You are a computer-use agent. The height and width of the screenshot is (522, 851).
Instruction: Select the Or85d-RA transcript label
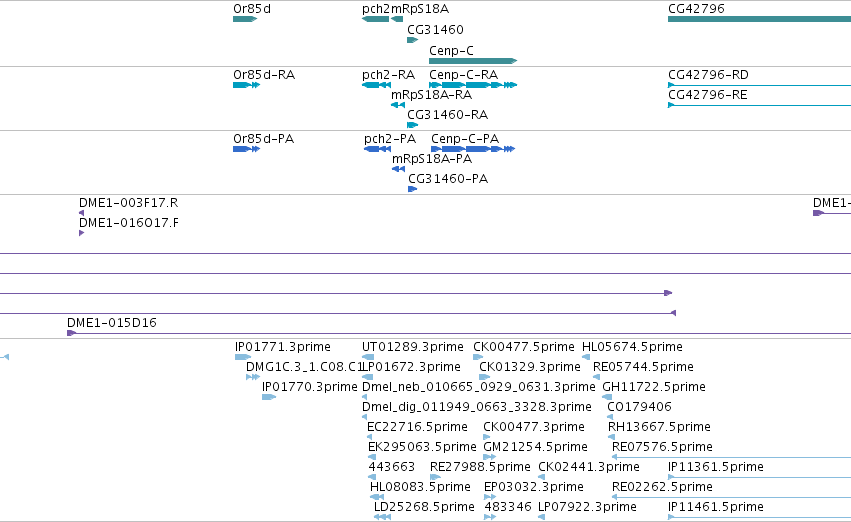point(264,74)
